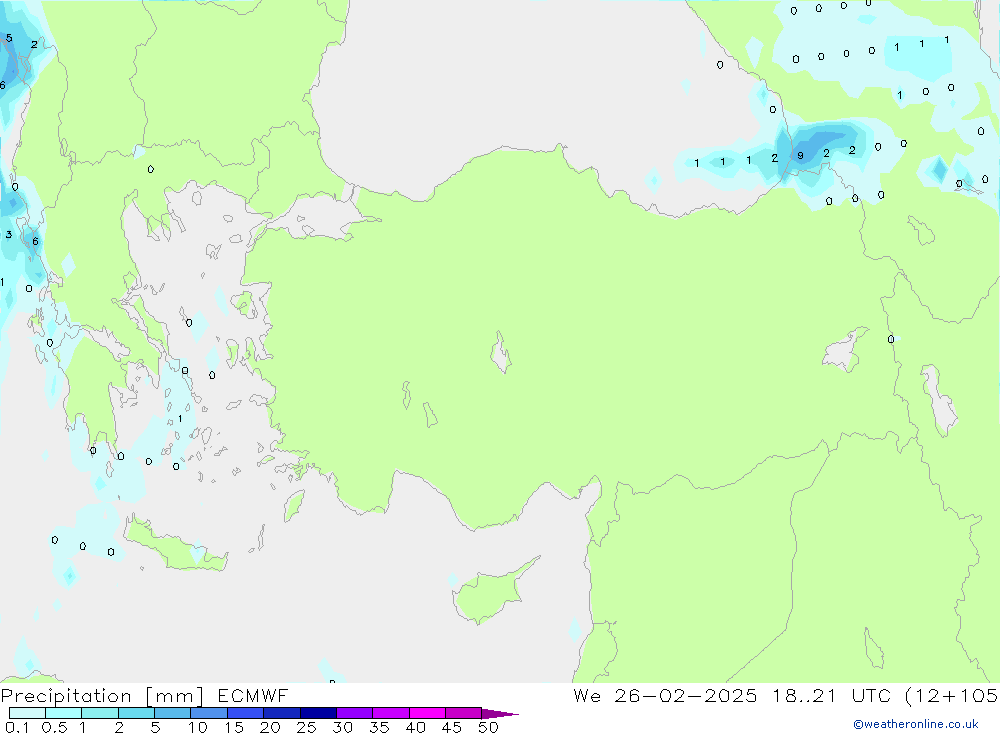Click the 20–25 mm dark blue swatch

click(x=282, y=713)
